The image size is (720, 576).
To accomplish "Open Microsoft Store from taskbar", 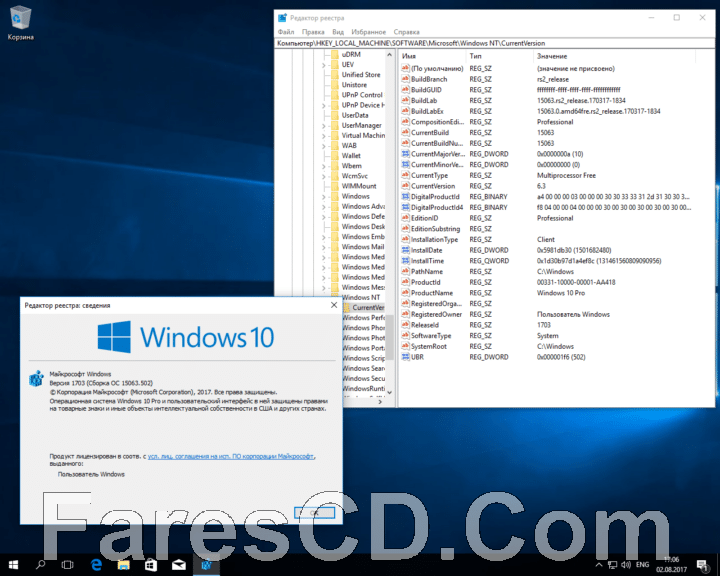I will pyautogui.click(x=151, y=565).
